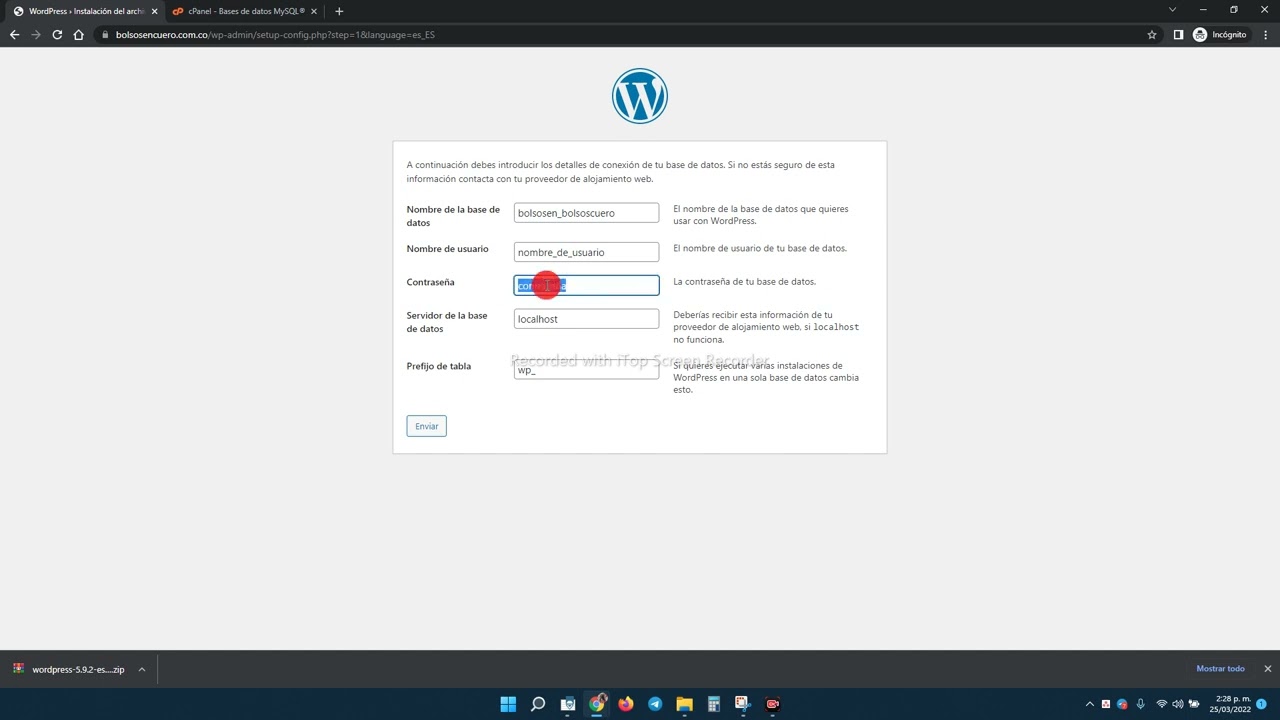The height and width of the screenshot is (720, 1280).
Task: Click the Prefijo de tabla field
Action: (586, 370)
